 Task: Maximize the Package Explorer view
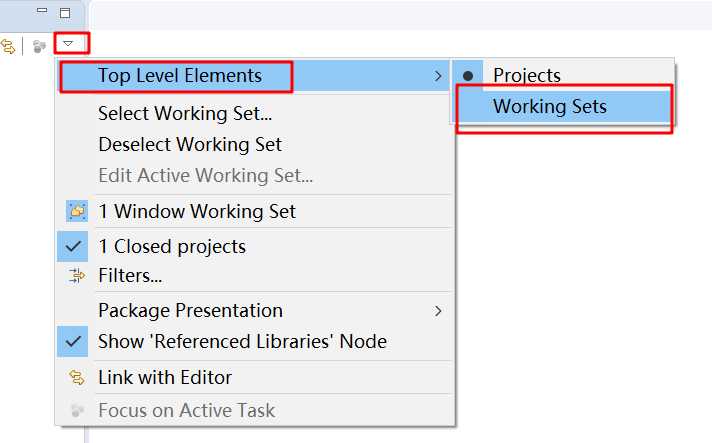coord(65,13)
